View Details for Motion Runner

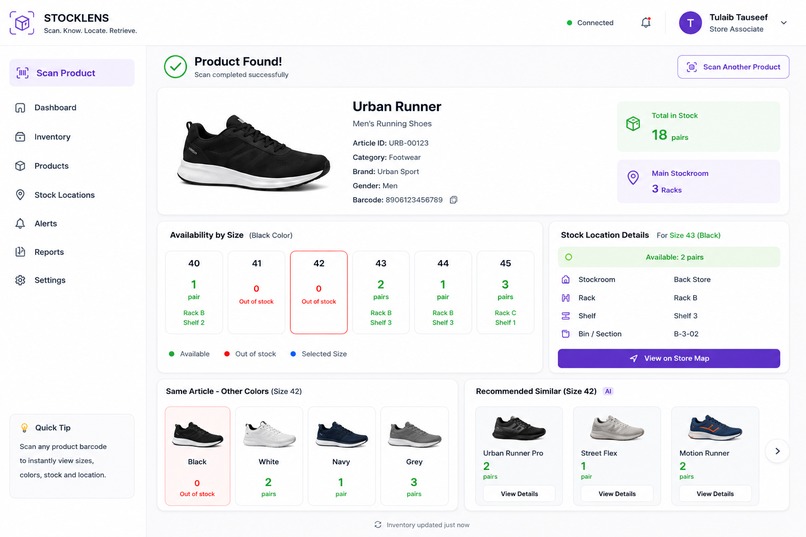pyautogui.click(x=715, y=493)
